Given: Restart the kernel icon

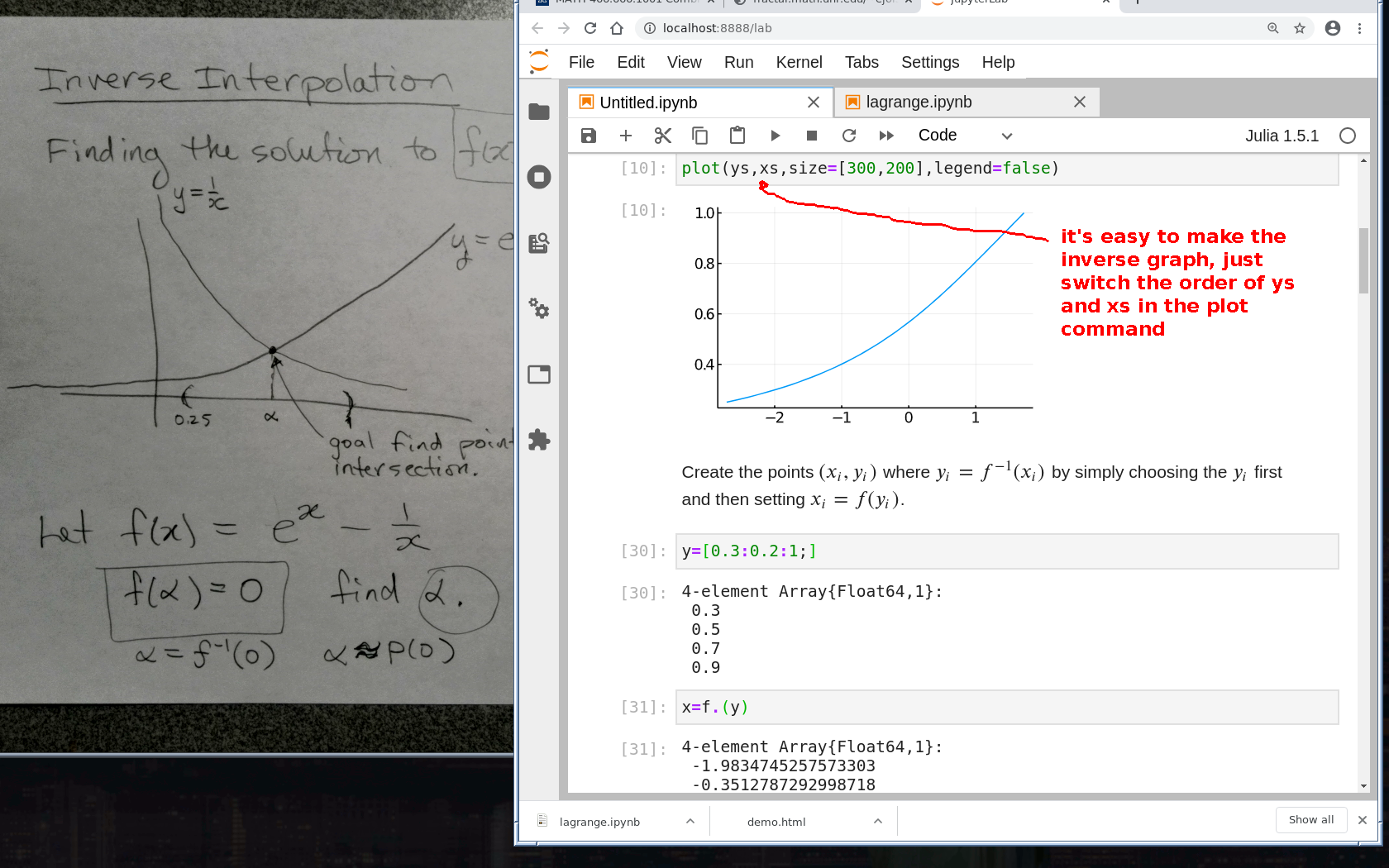Looking at the screenshot, I should click(848, 136).
